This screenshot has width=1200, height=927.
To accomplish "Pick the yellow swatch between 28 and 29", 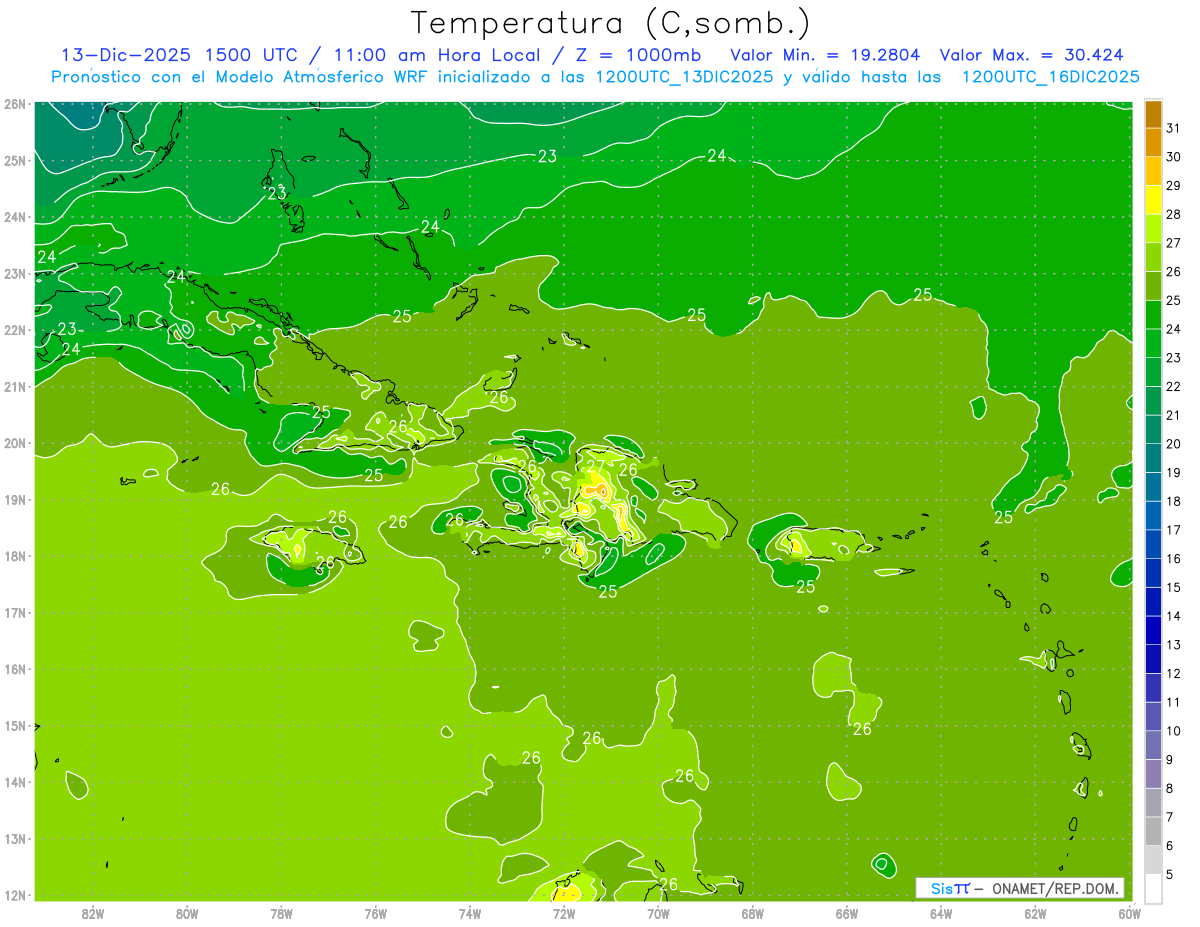I will click(x=1153, y=201).
